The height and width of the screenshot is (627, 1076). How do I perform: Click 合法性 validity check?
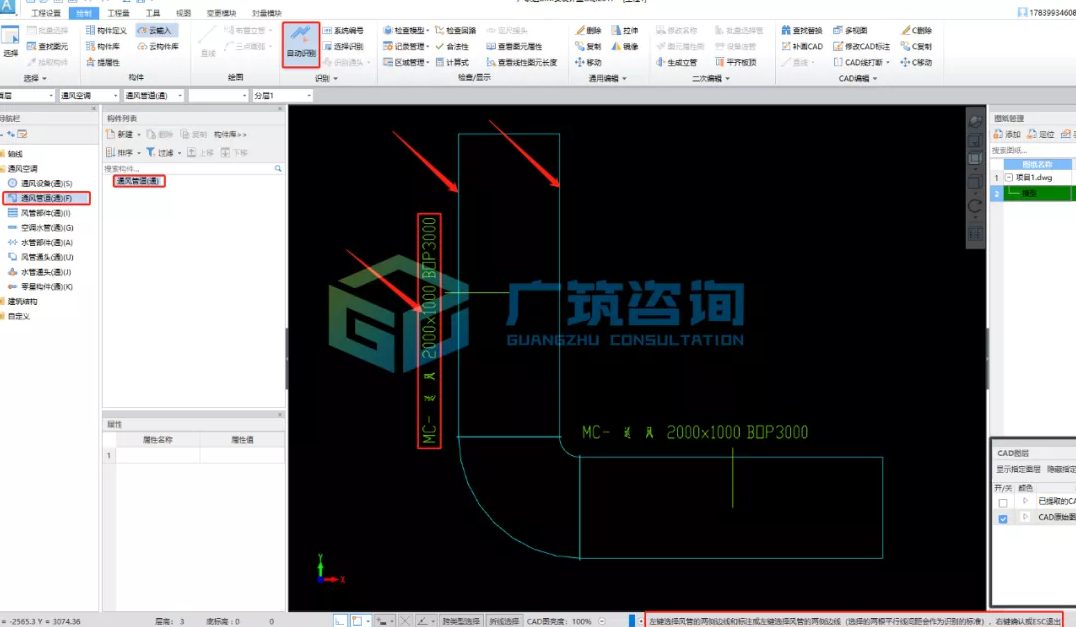click(452, 46)
